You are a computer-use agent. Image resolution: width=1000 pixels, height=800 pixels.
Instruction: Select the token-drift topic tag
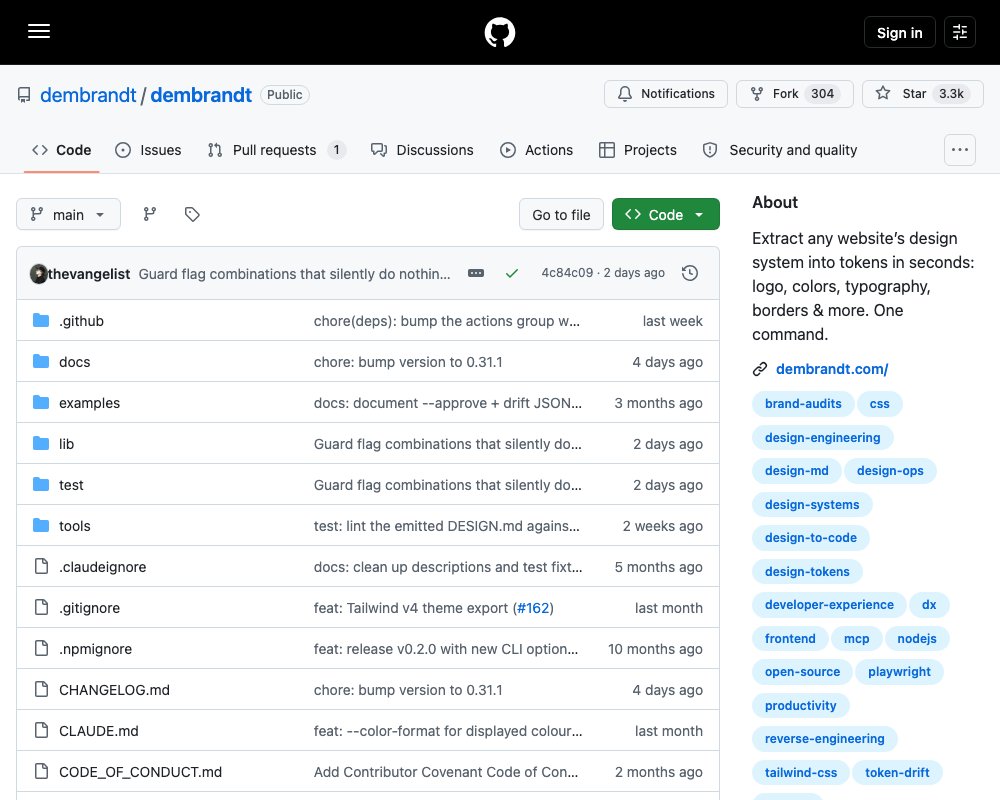pyautogui.click(x=897, y=772)
